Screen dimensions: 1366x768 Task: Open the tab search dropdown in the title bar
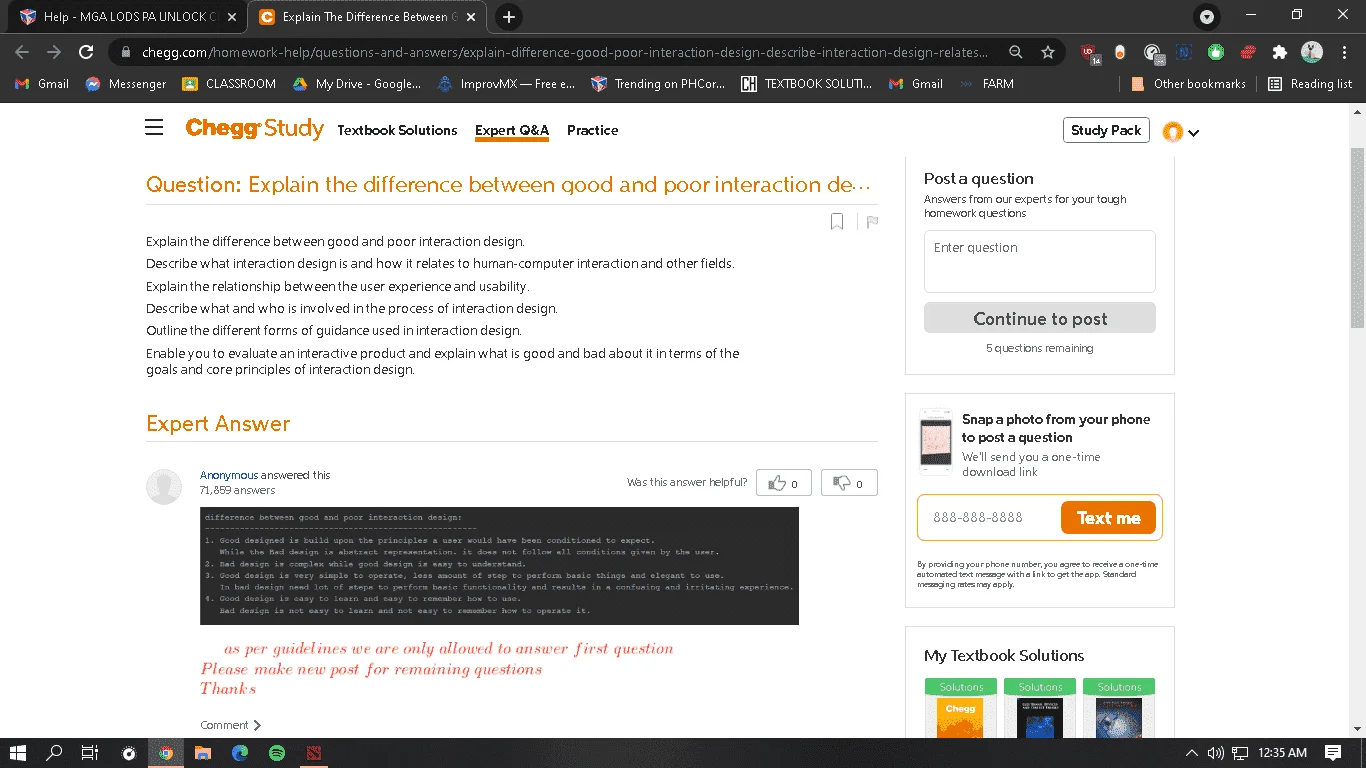tap(1207, 17)
